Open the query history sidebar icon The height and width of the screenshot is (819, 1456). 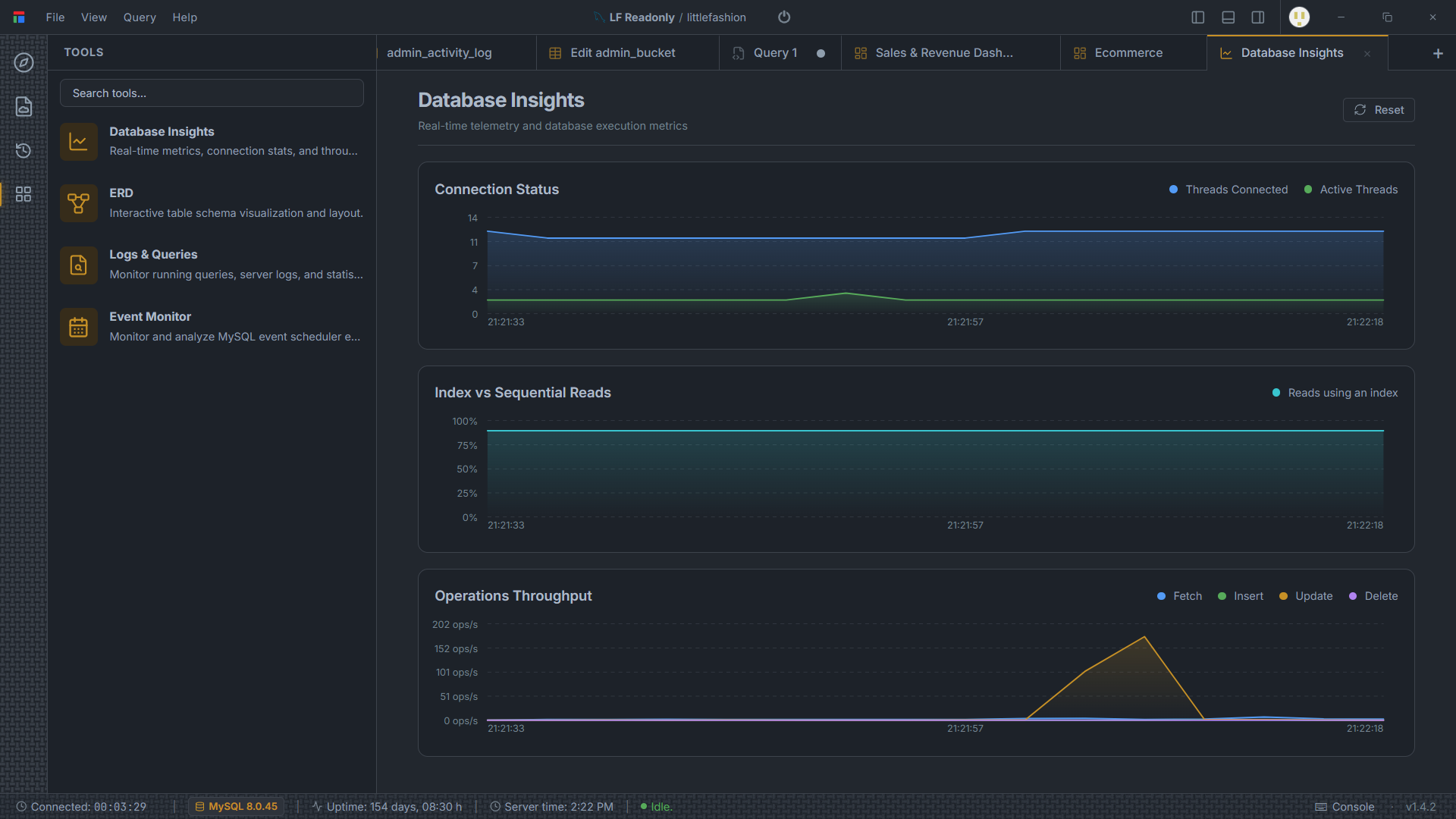(24, 150)
